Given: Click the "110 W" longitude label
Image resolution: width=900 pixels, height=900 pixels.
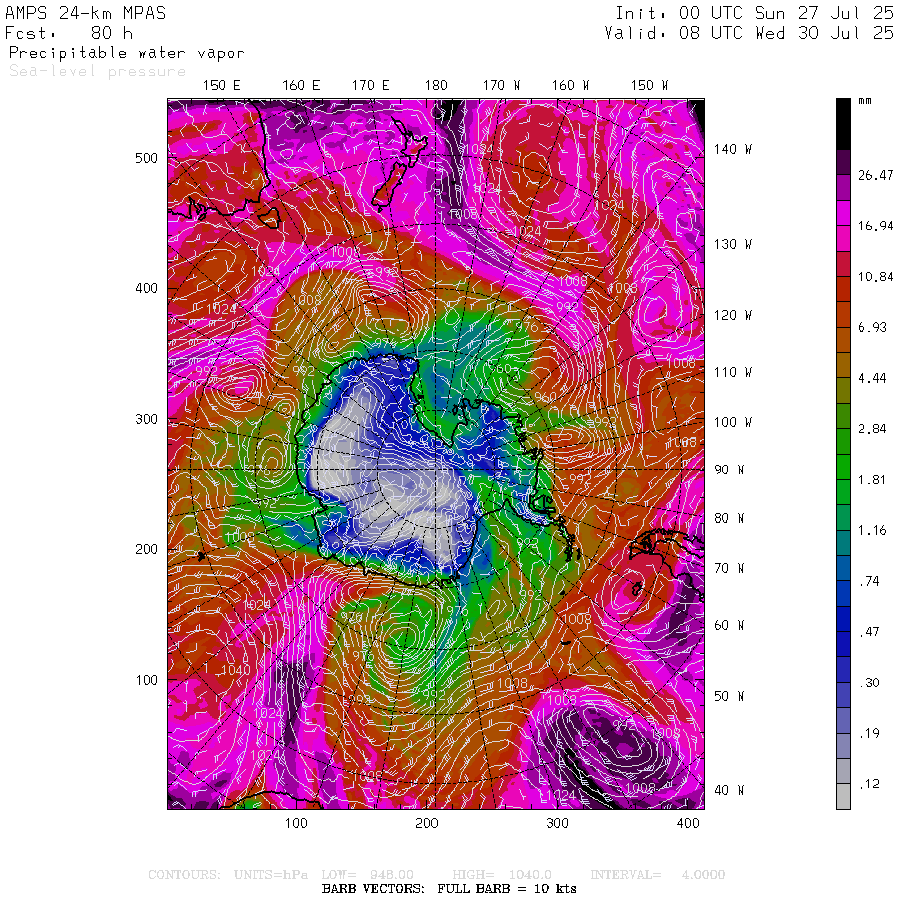Looking at the screenshot, I should pos(733,373).
